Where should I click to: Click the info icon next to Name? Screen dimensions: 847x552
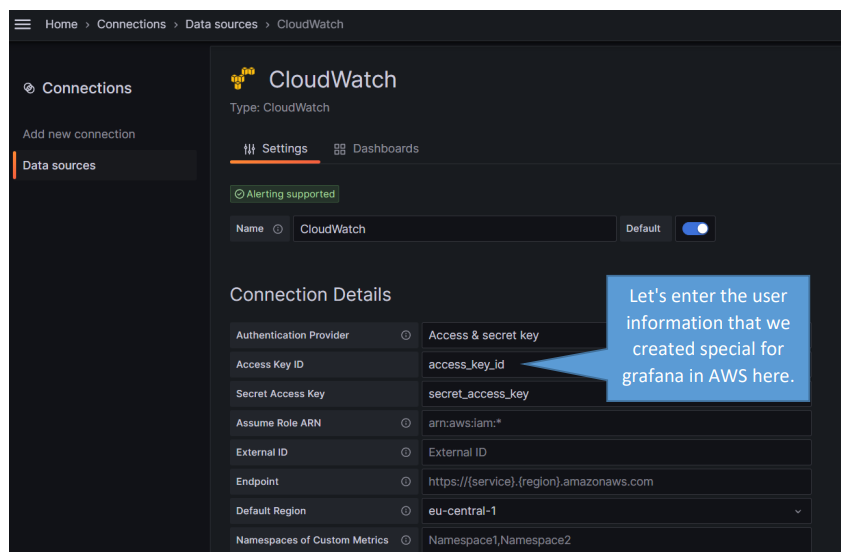point(278,229)
